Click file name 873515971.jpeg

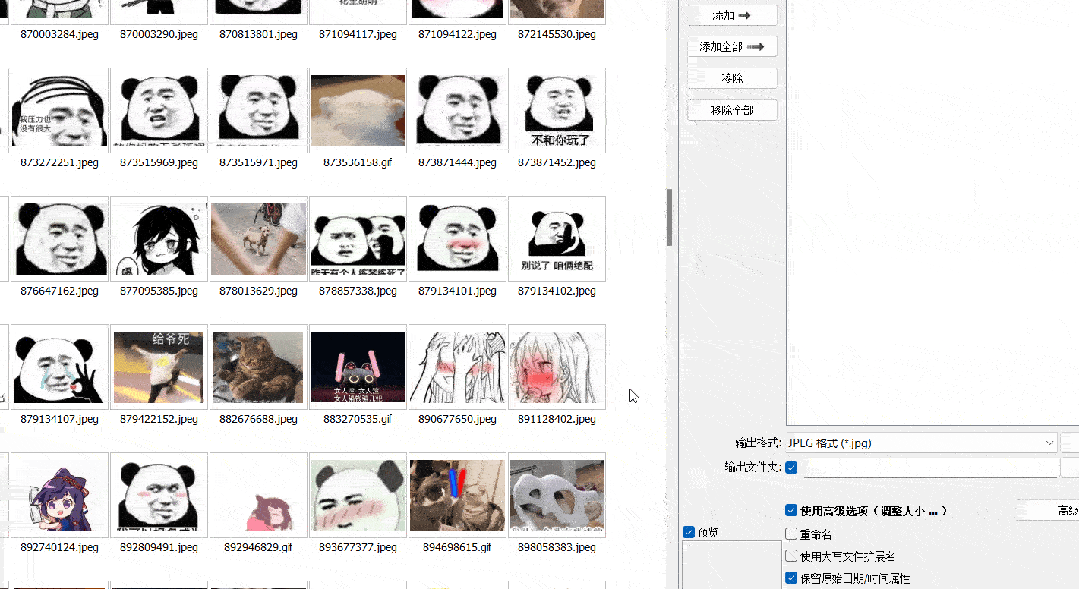pyautogui.click(x=258, y=162)
